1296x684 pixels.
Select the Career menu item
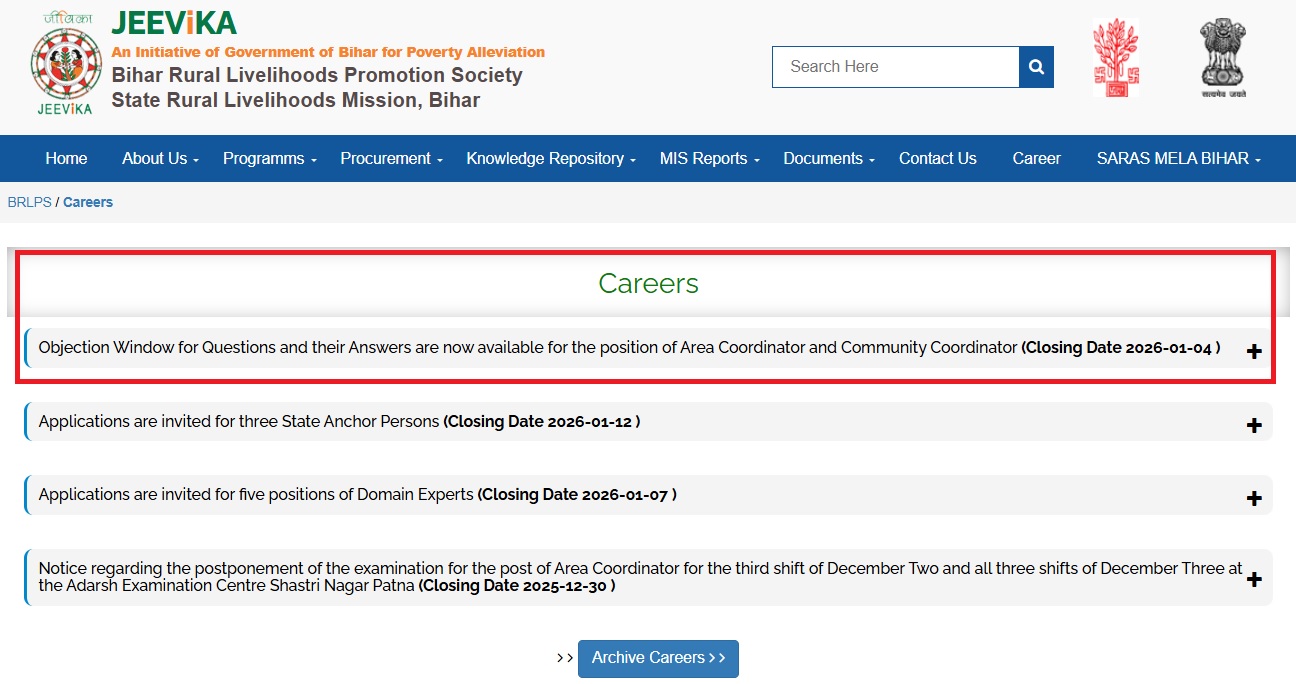[x=1036, y=158]
